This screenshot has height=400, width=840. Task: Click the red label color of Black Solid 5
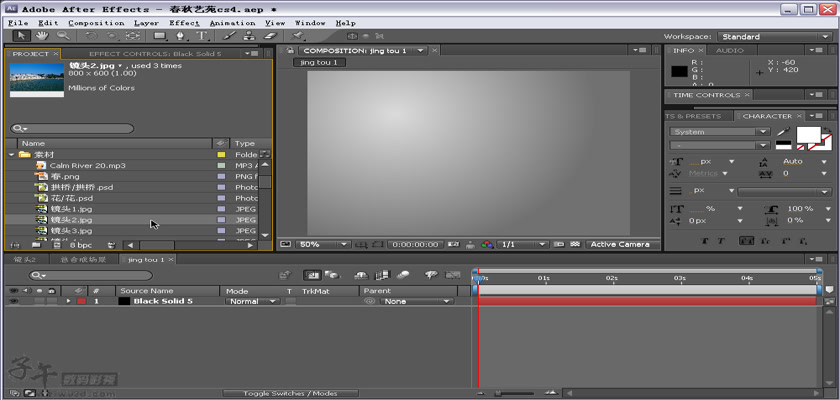(81, 301)
